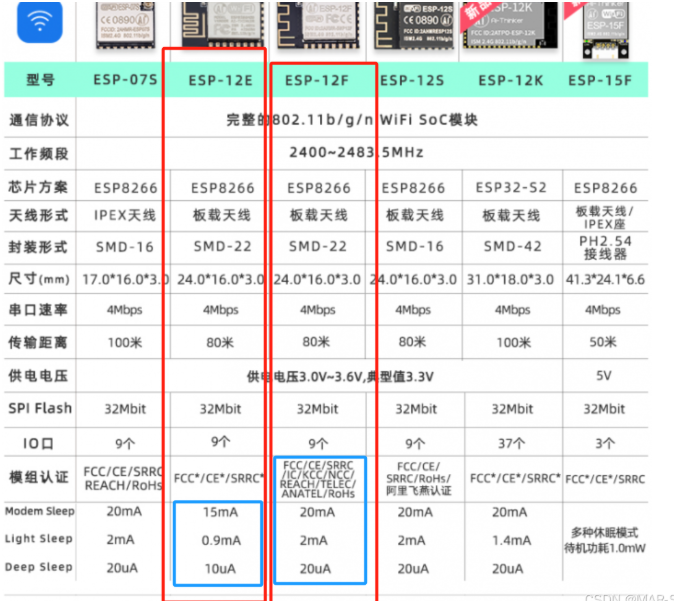Click the 工作频段 row label

click(39, 153)
